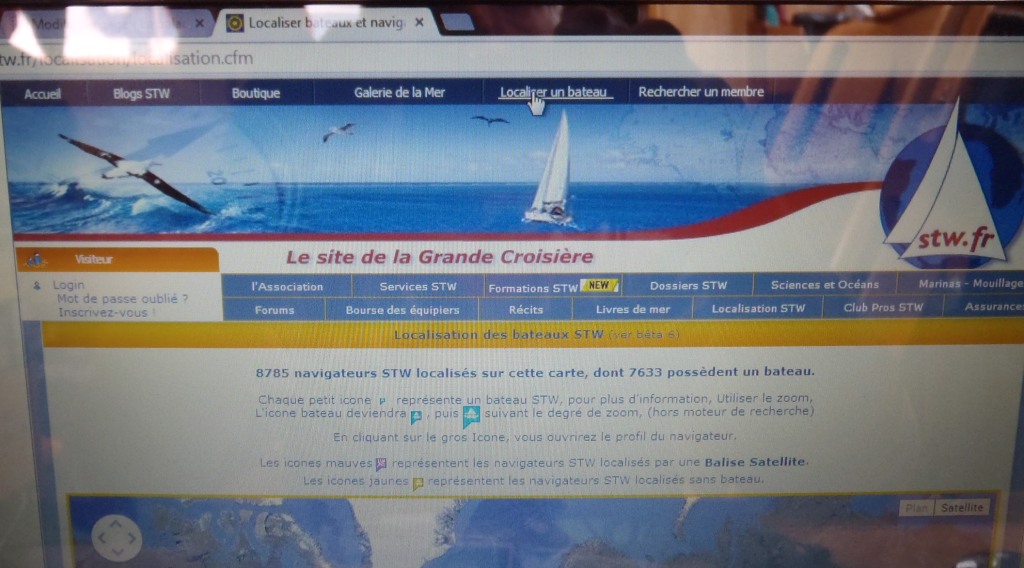This screenshot has height=568, width=1024.
Task: Open Club Pros STW tab
Action: (x=883, y=308)
